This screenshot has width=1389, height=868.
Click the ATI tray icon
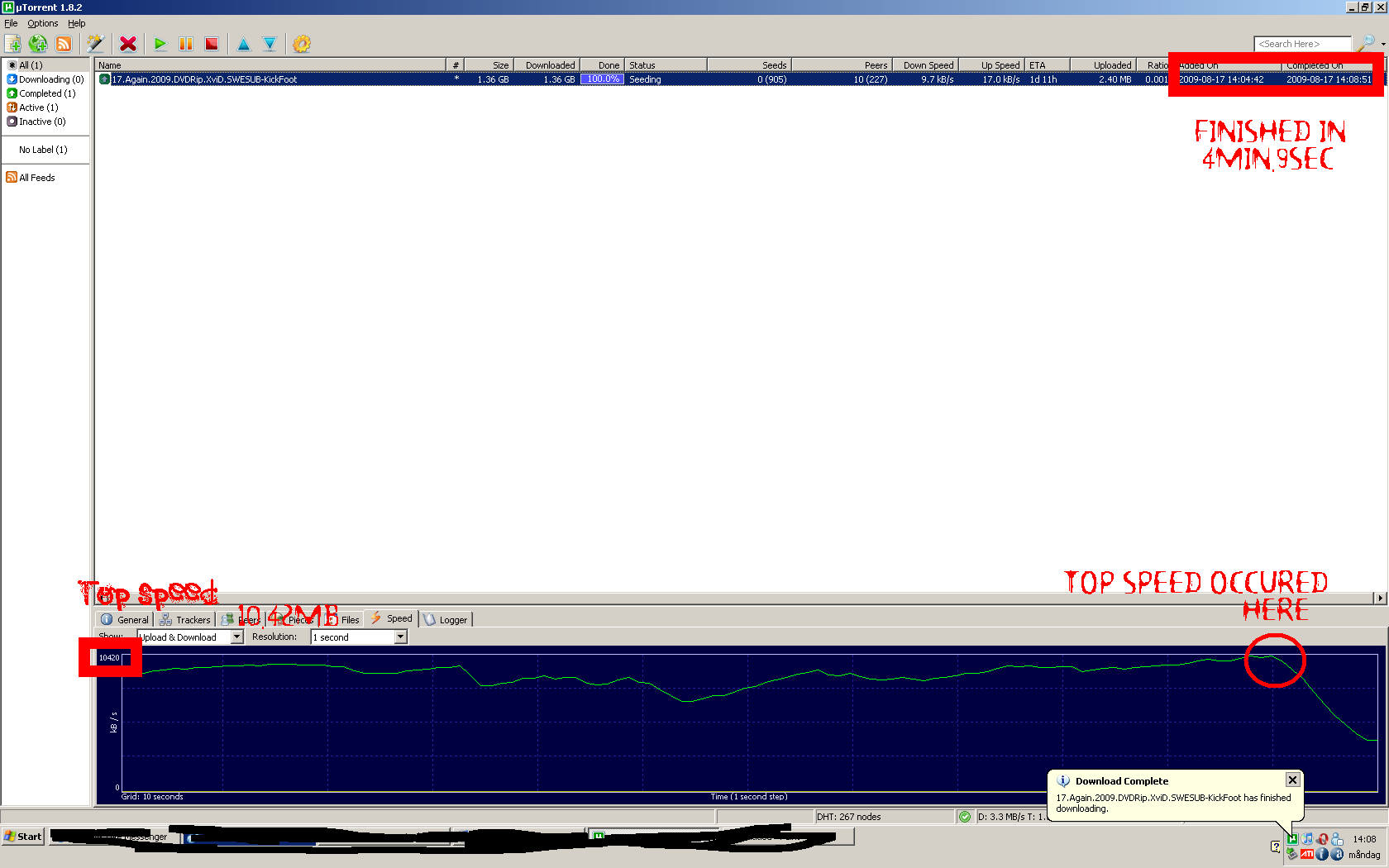(x=1307, y=854)
